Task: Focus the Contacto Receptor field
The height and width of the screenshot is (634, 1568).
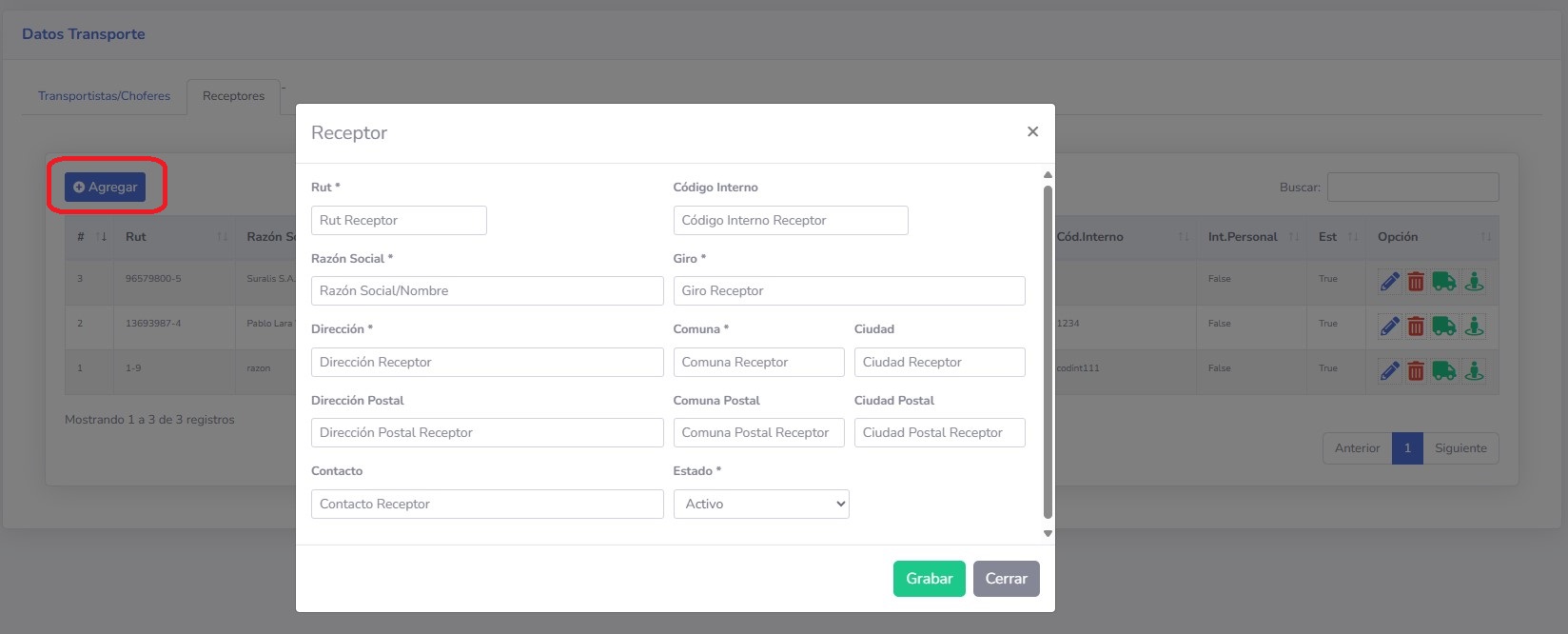Action: pyautogui.click(x=487, y=504)
